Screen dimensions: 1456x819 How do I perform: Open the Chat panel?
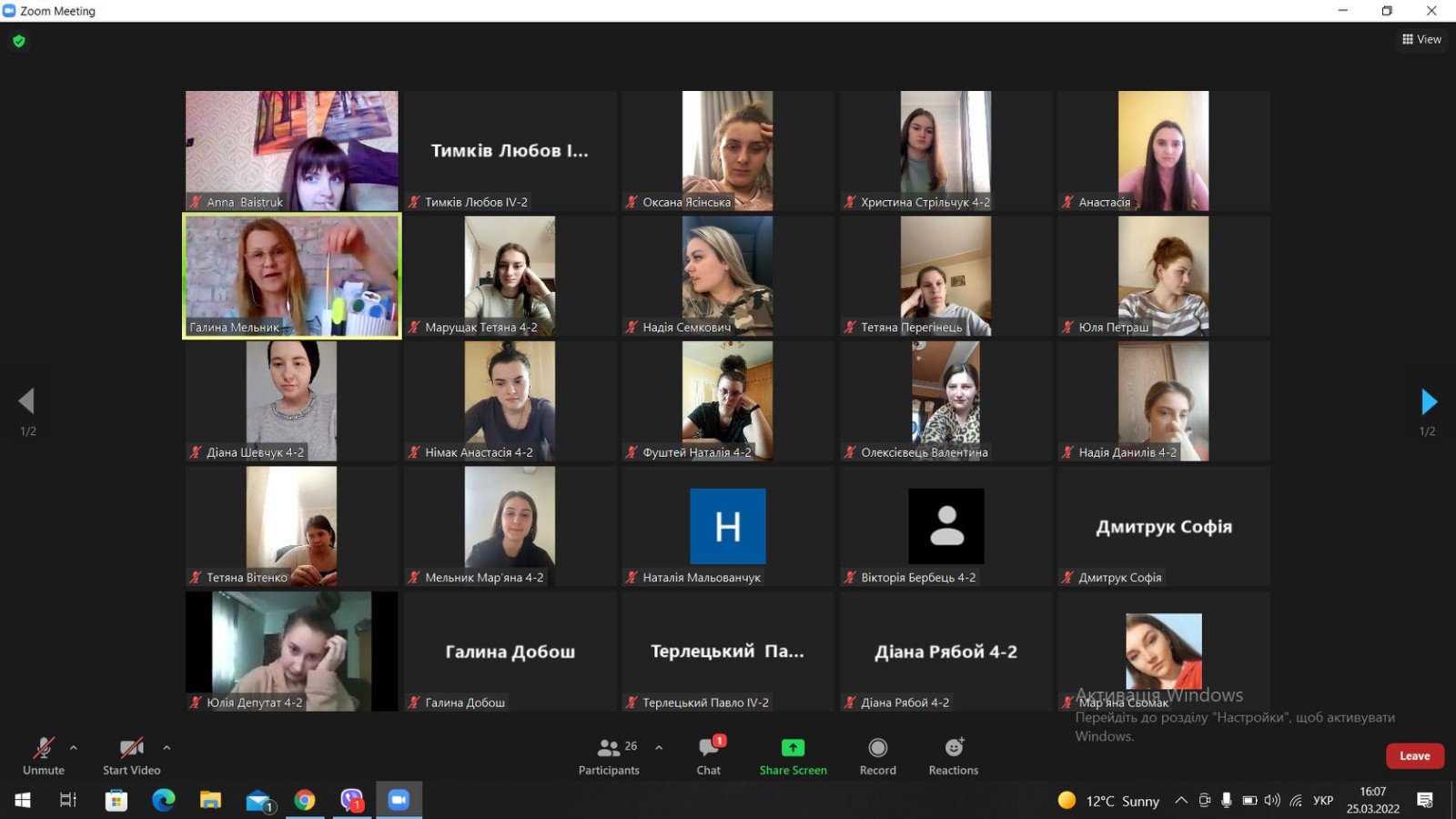(708, 755)
